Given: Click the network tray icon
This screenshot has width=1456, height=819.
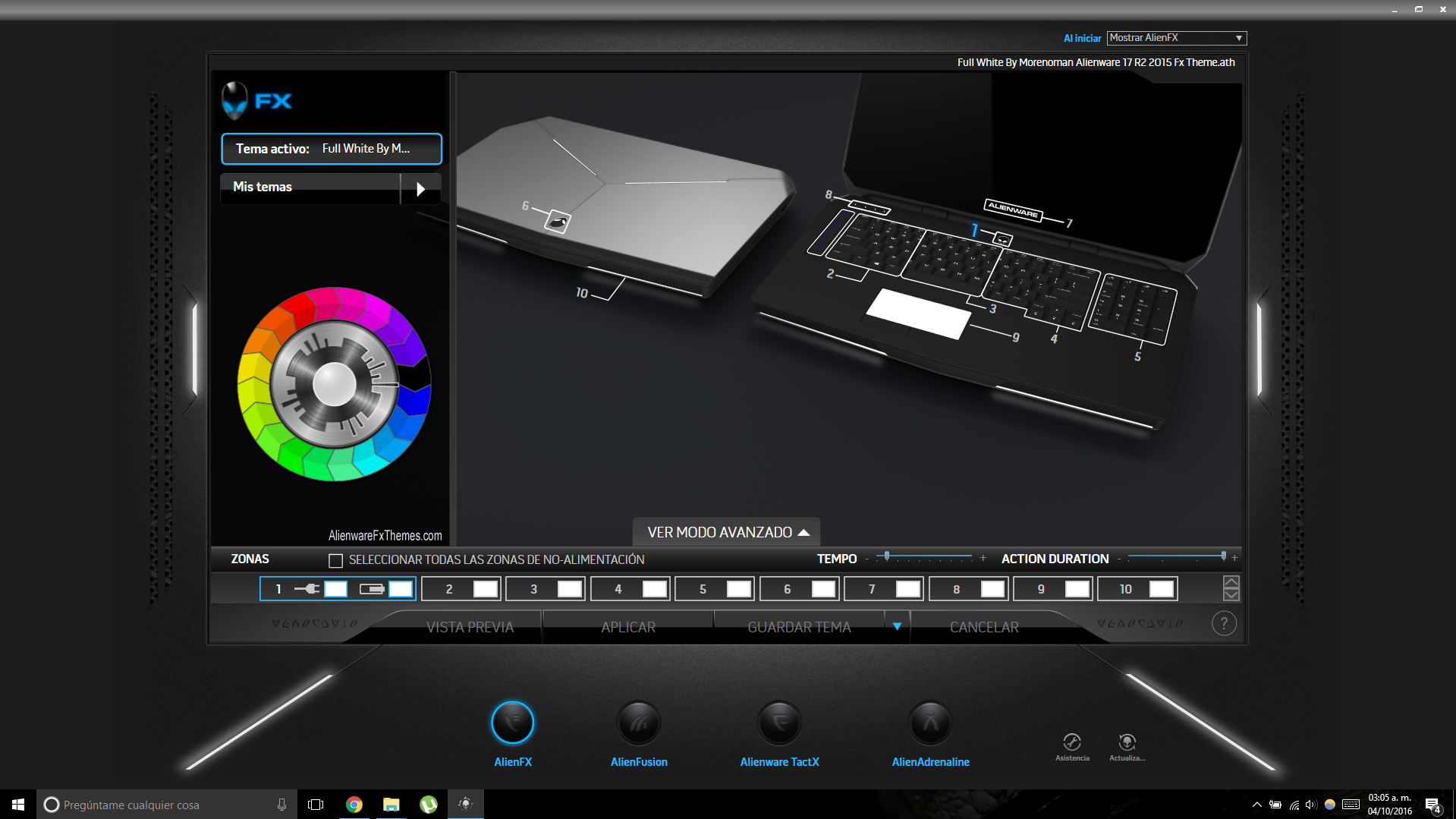Looking at the screenshot, I should pos(1294,805).
